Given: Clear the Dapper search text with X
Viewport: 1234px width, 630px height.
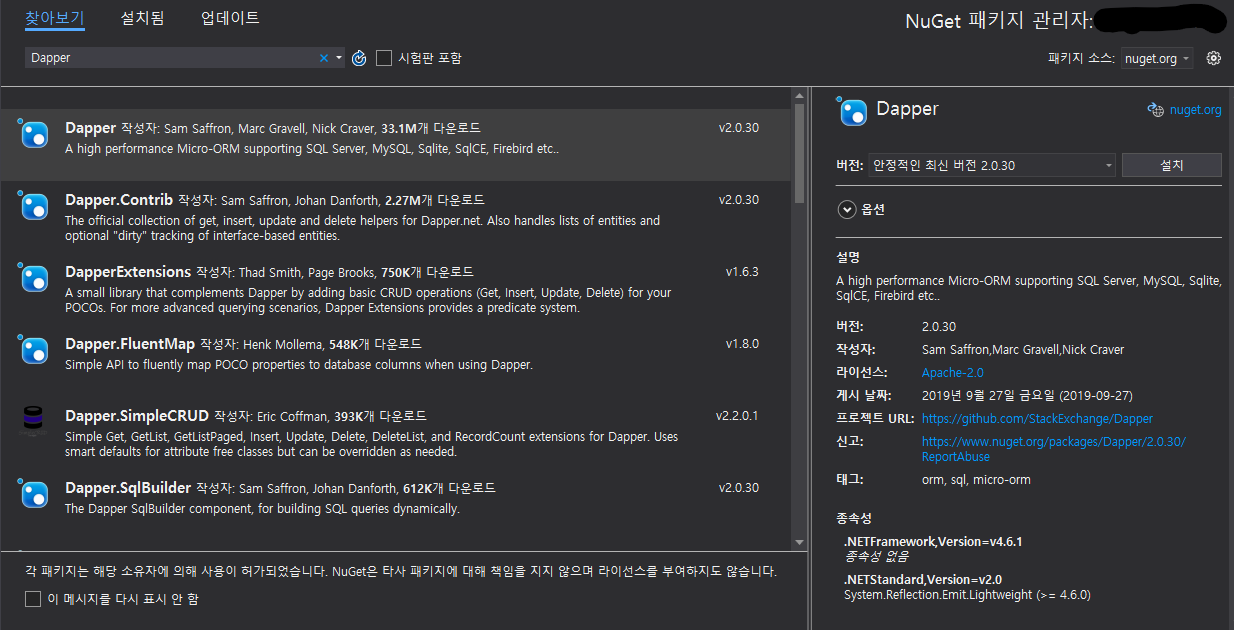Looking at the screenshot, I should coord(323,58).
